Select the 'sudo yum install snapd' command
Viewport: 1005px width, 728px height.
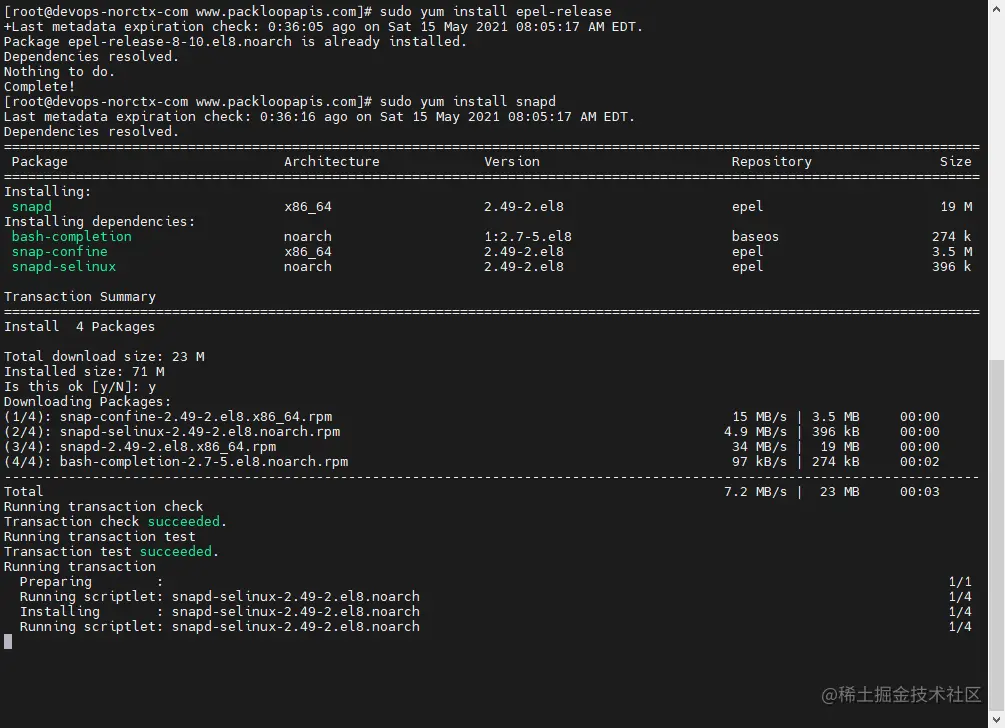468,101
